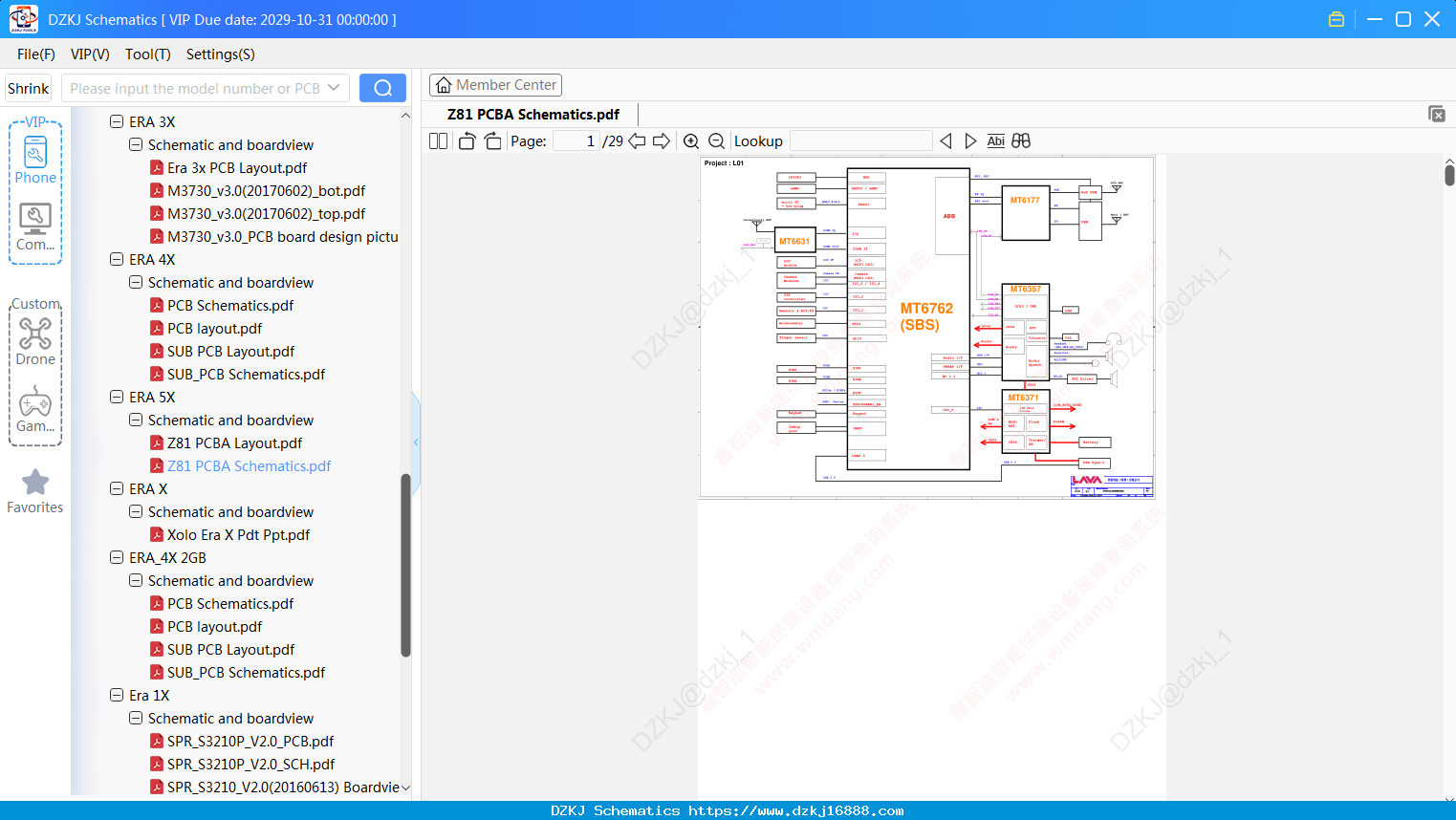The image size is (1456, 820).
Task: Collapse the ERA_4X 2GB node
Action: point(117,557)
